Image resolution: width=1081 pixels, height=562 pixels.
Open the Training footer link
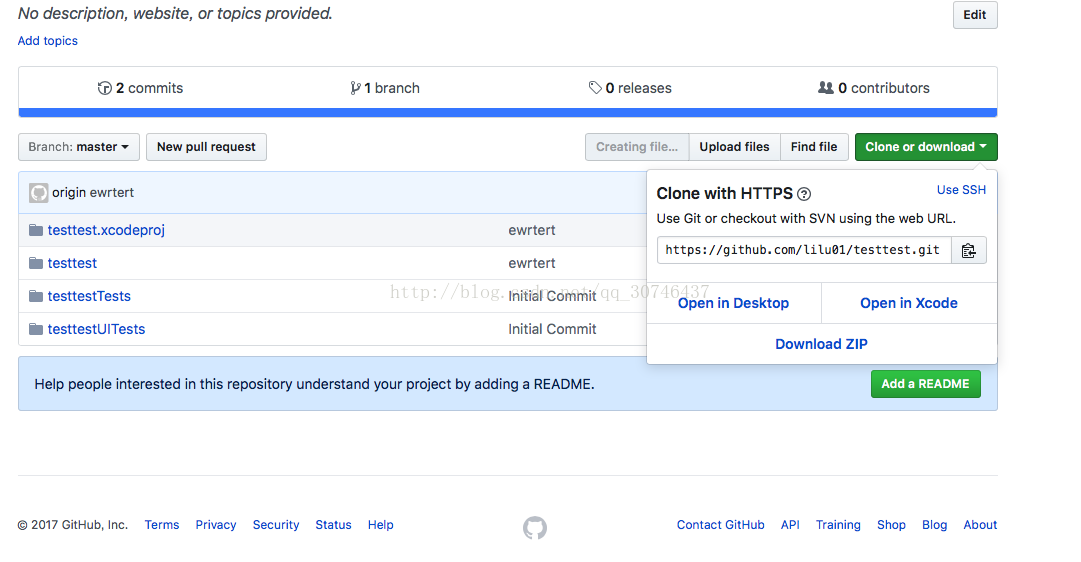click(x=838, y=525)
